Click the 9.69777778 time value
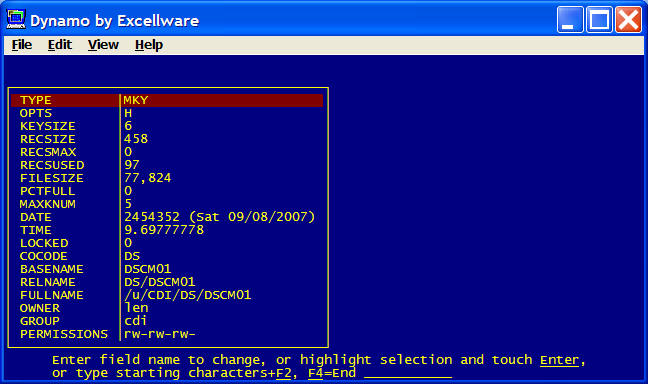648x384 pixels. 164,230
